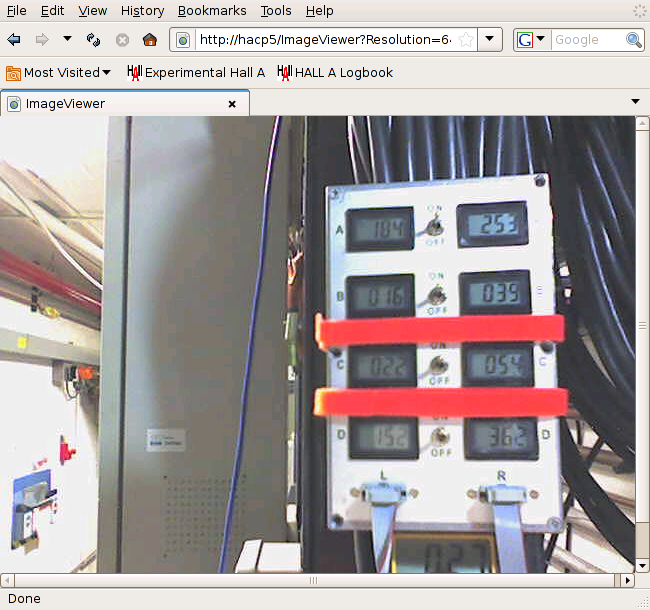Screen dimensions: 650x610
Task: Click the vertical scrollbar up arrow
Action: (x=642, y=123)
